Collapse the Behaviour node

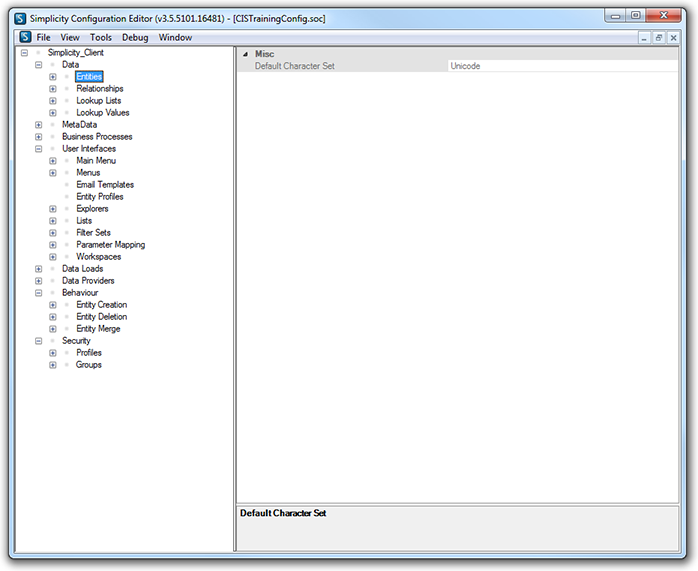[39, 293]
